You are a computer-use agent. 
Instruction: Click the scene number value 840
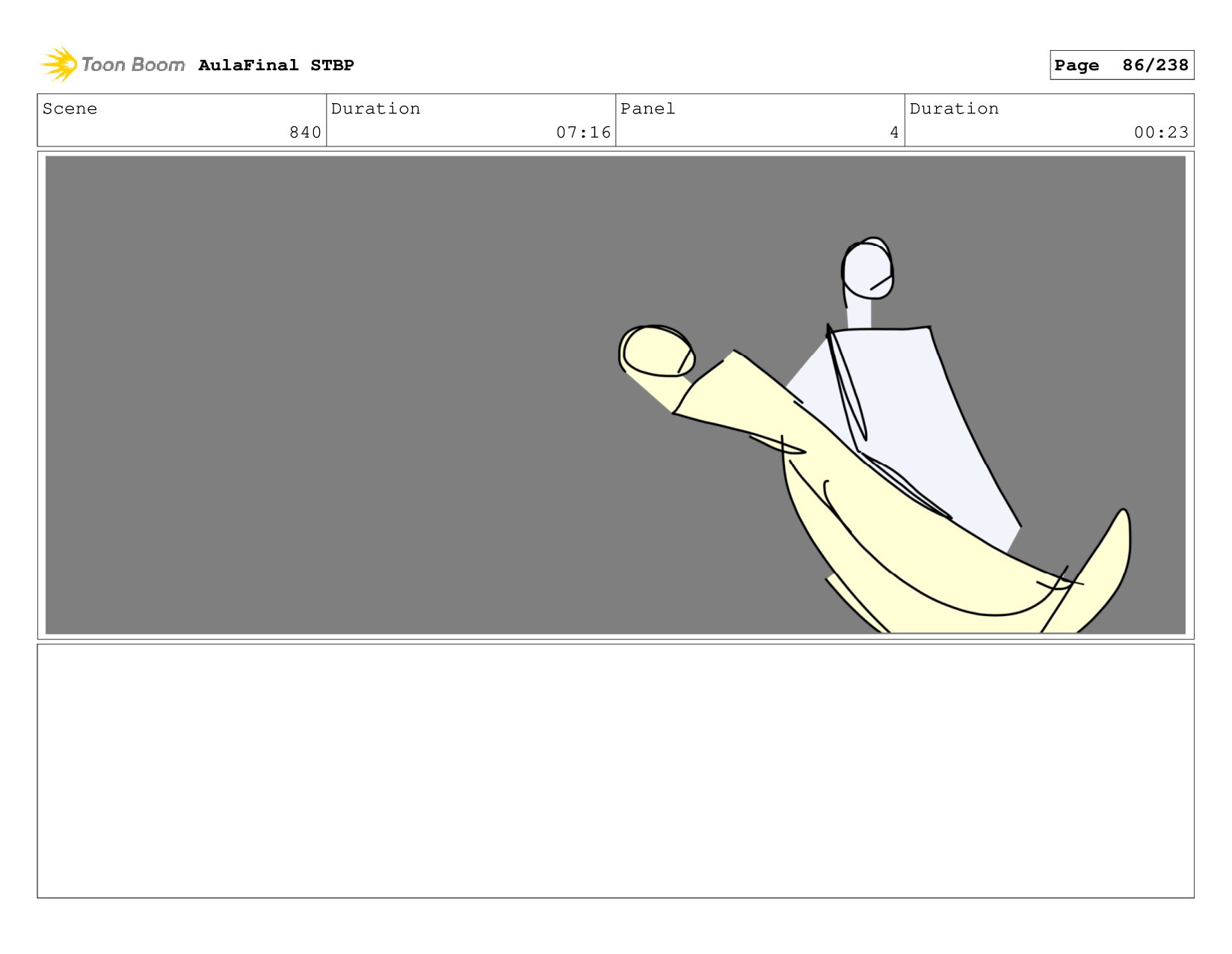305,132
